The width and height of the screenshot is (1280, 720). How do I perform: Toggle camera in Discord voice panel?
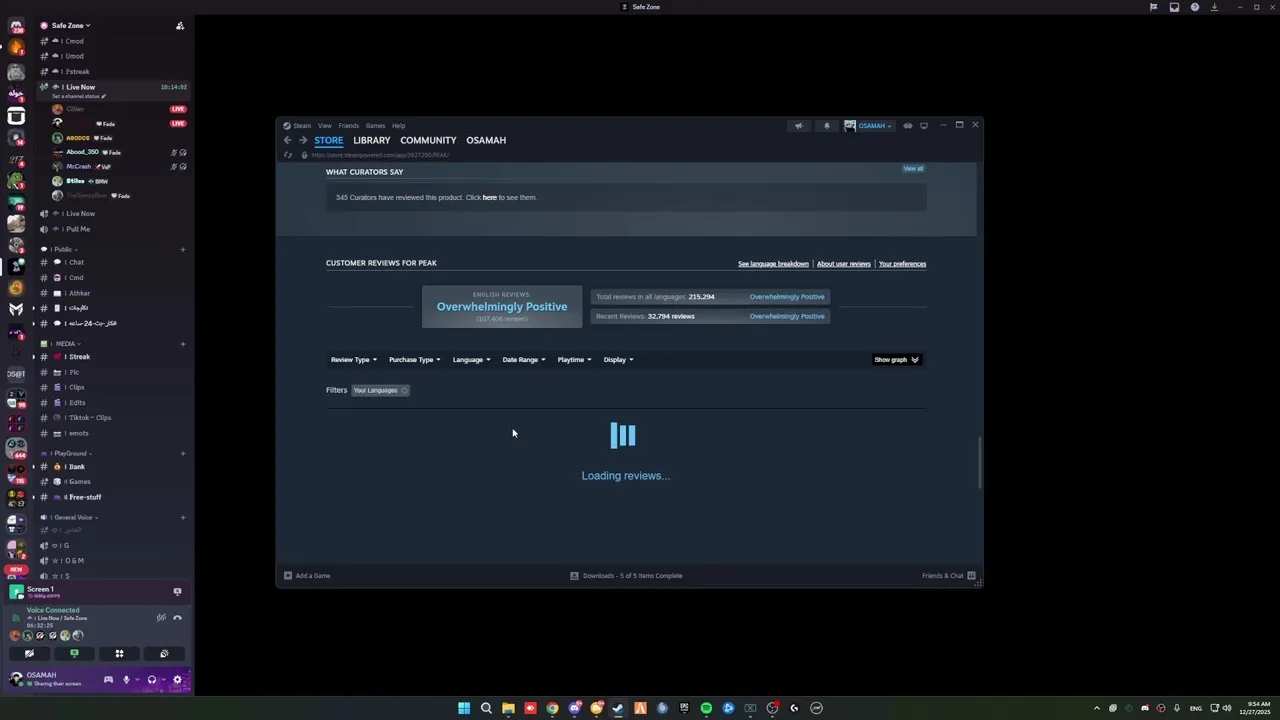pyautogui.click(x=29, y=654)
